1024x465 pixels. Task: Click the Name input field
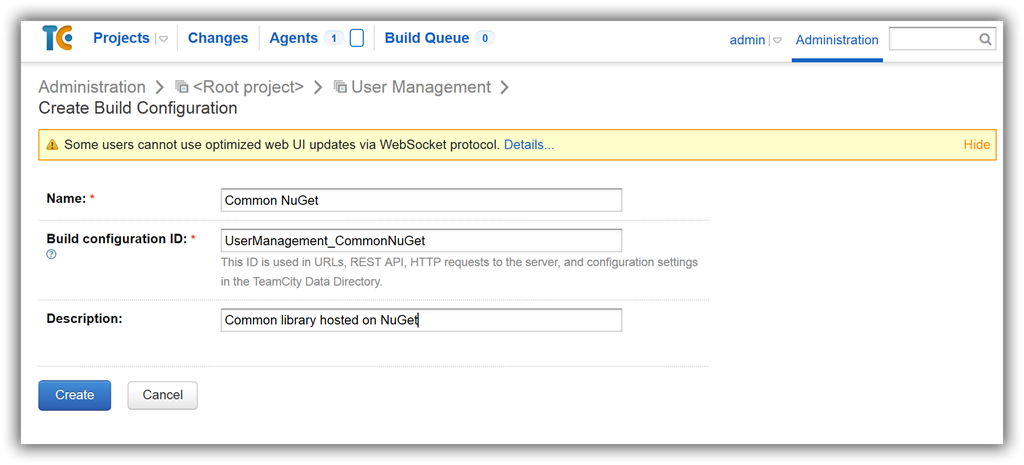(421, 200)
